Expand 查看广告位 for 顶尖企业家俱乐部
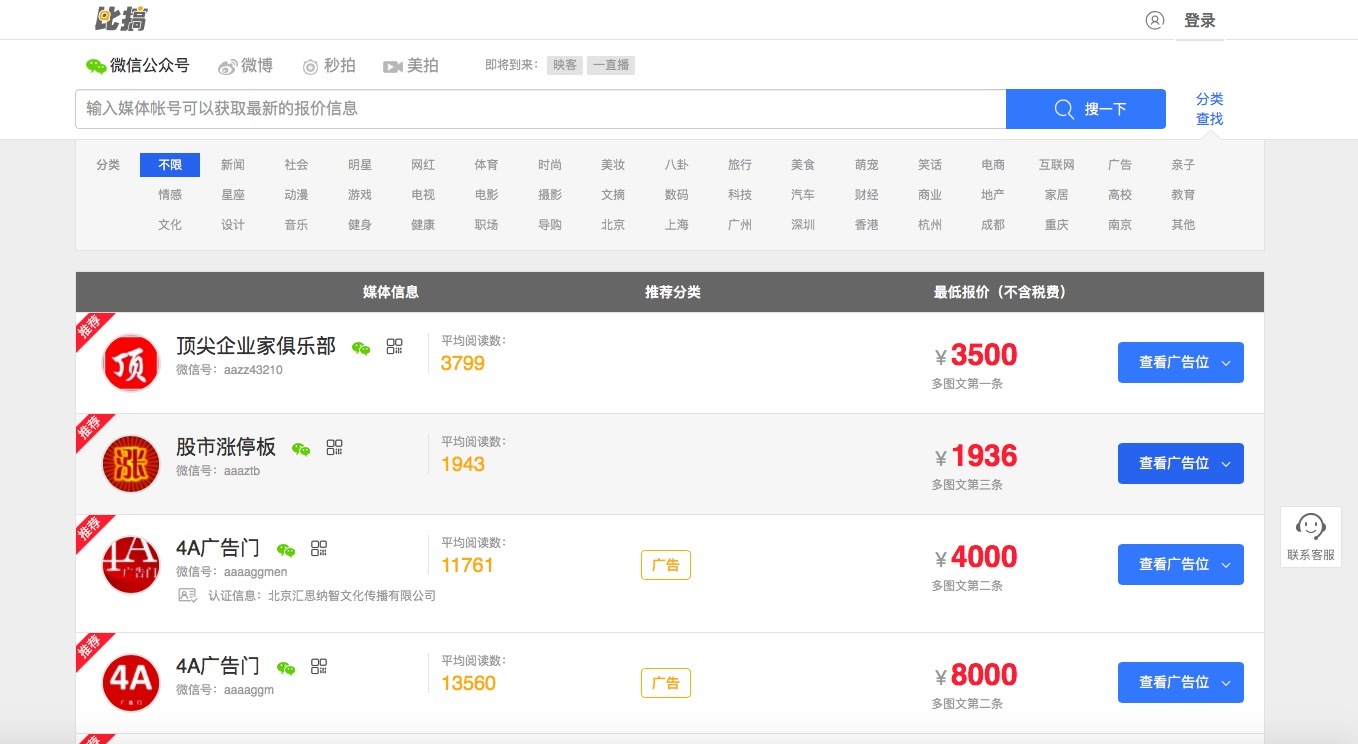The width and height of the screenshot is (1358, 744). coord(1180,362)
